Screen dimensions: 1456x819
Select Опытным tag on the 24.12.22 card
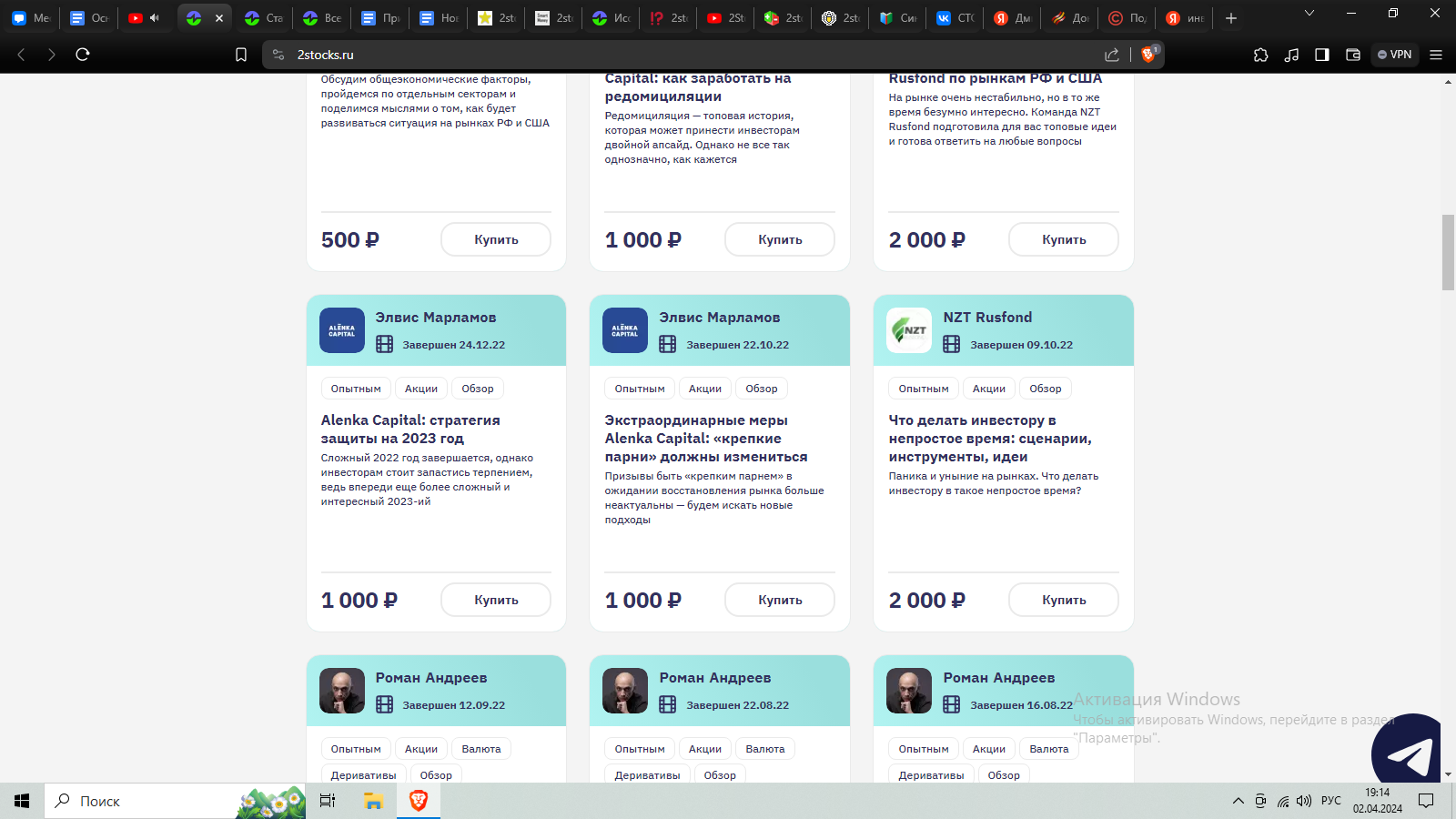click(356, 389)
